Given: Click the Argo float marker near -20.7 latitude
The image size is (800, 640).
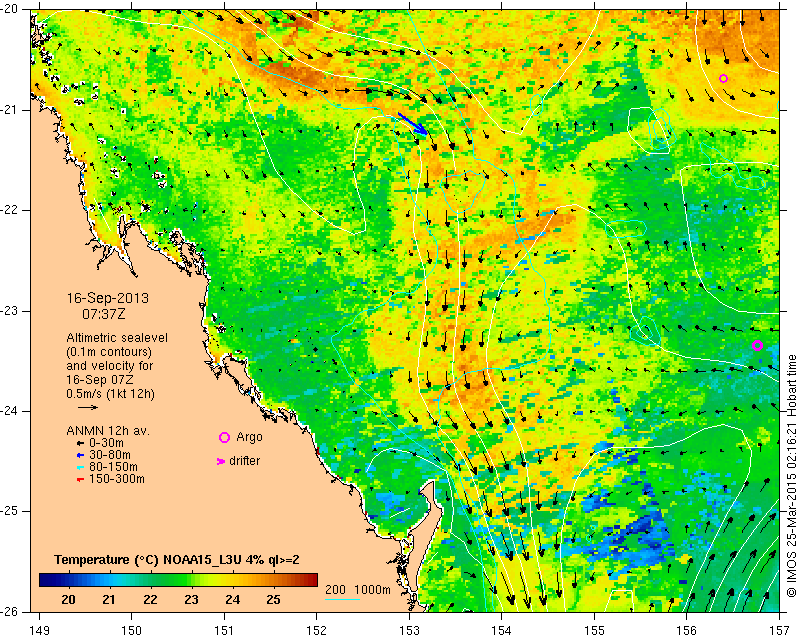Looking at the screenshot, I should pos(723,79).
